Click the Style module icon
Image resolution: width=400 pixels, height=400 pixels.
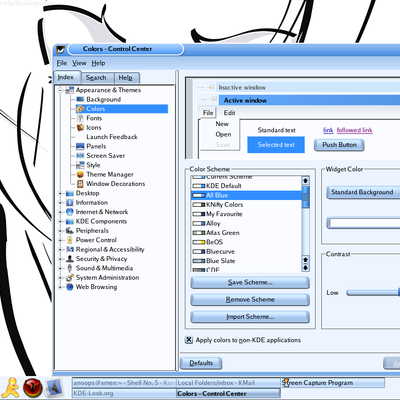[x=80, y=165]
